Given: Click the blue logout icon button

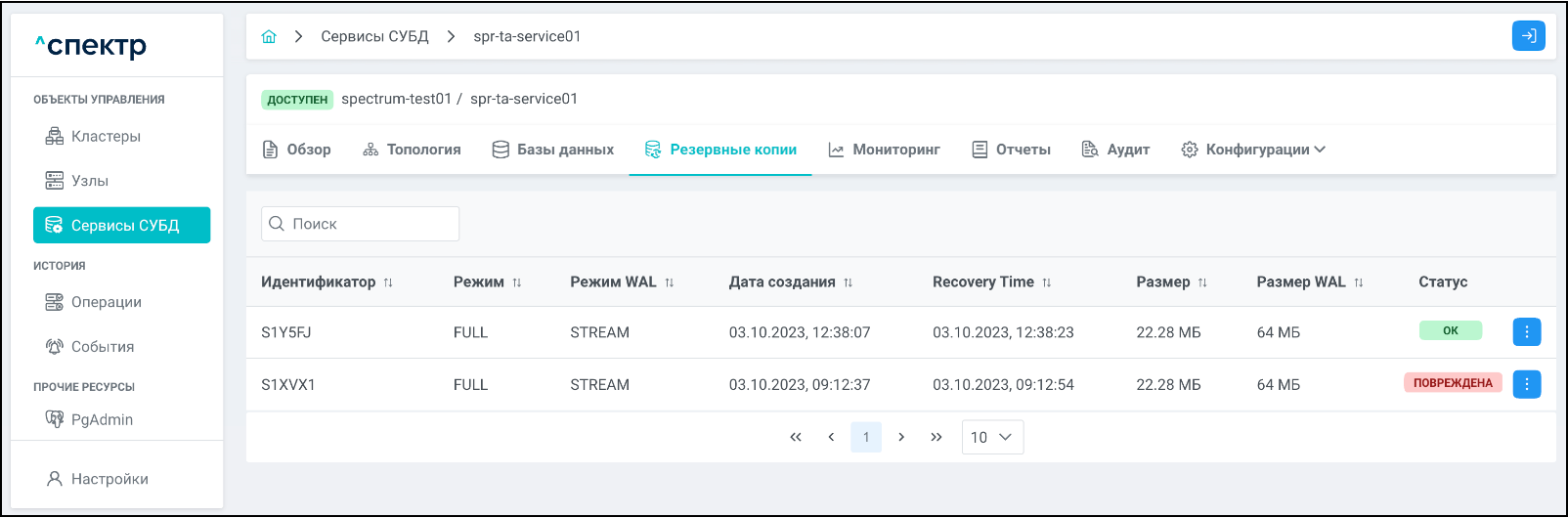Looking at the screenshot, I should tap(1528, 36).
